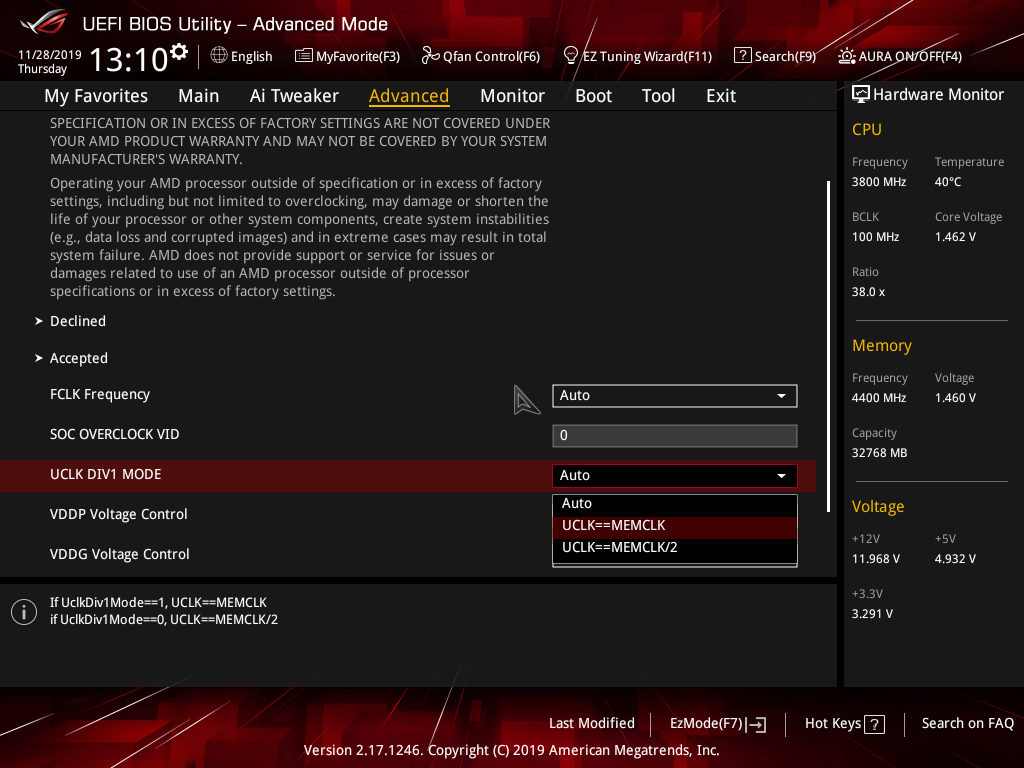Click the SOC OVERCLOCK VID input field
Screen dimensions: 1024x768
coord(675,436)
